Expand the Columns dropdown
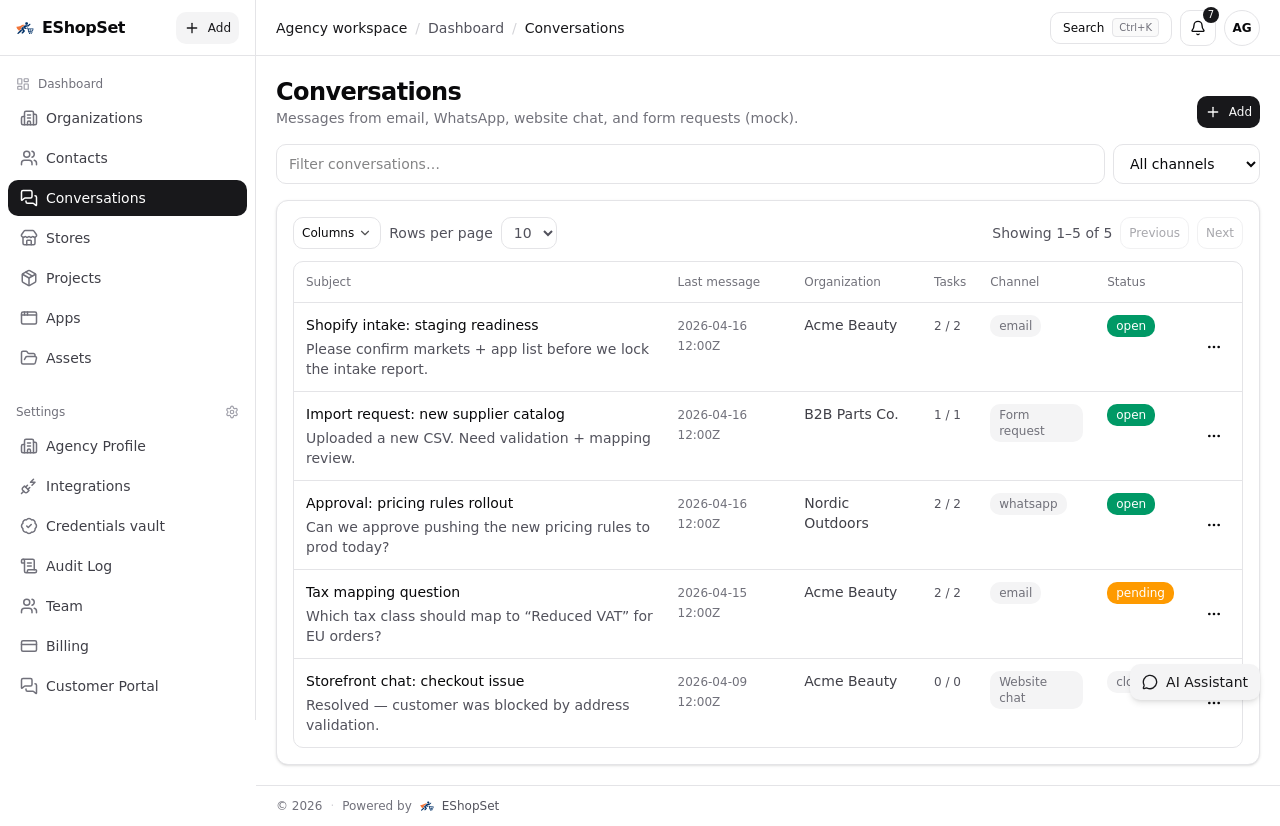This screenshot has width=1280, height=826. pyautogui.click(x=336, y=232)
